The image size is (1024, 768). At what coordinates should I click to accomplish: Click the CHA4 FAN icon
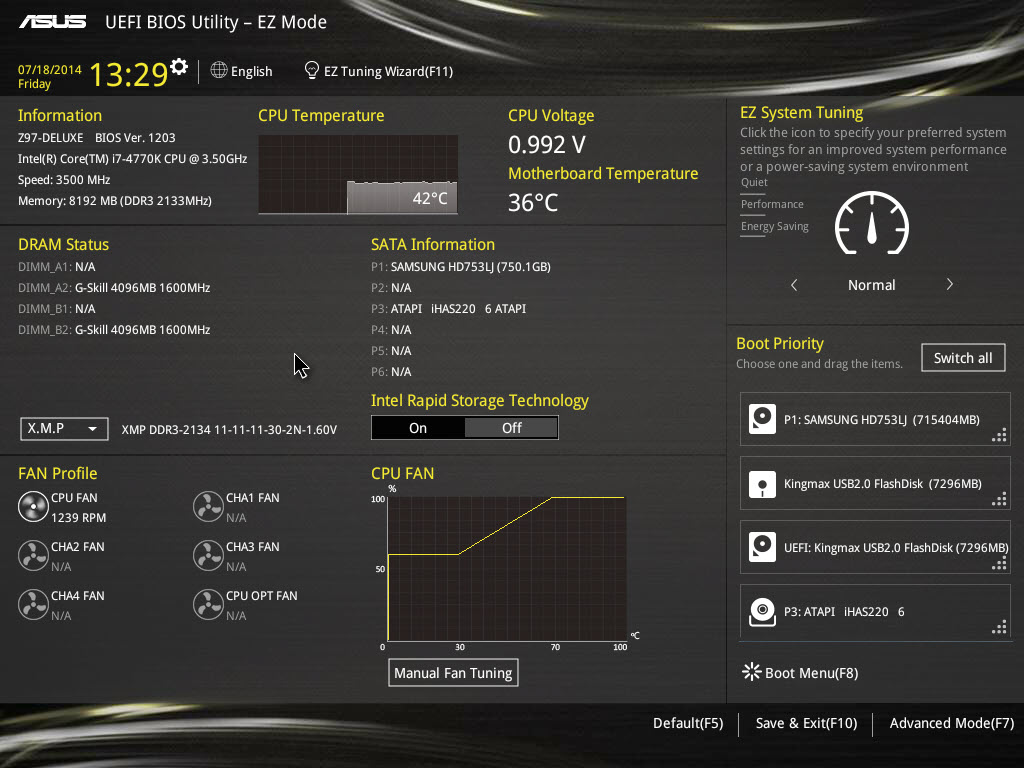point(33,605)
